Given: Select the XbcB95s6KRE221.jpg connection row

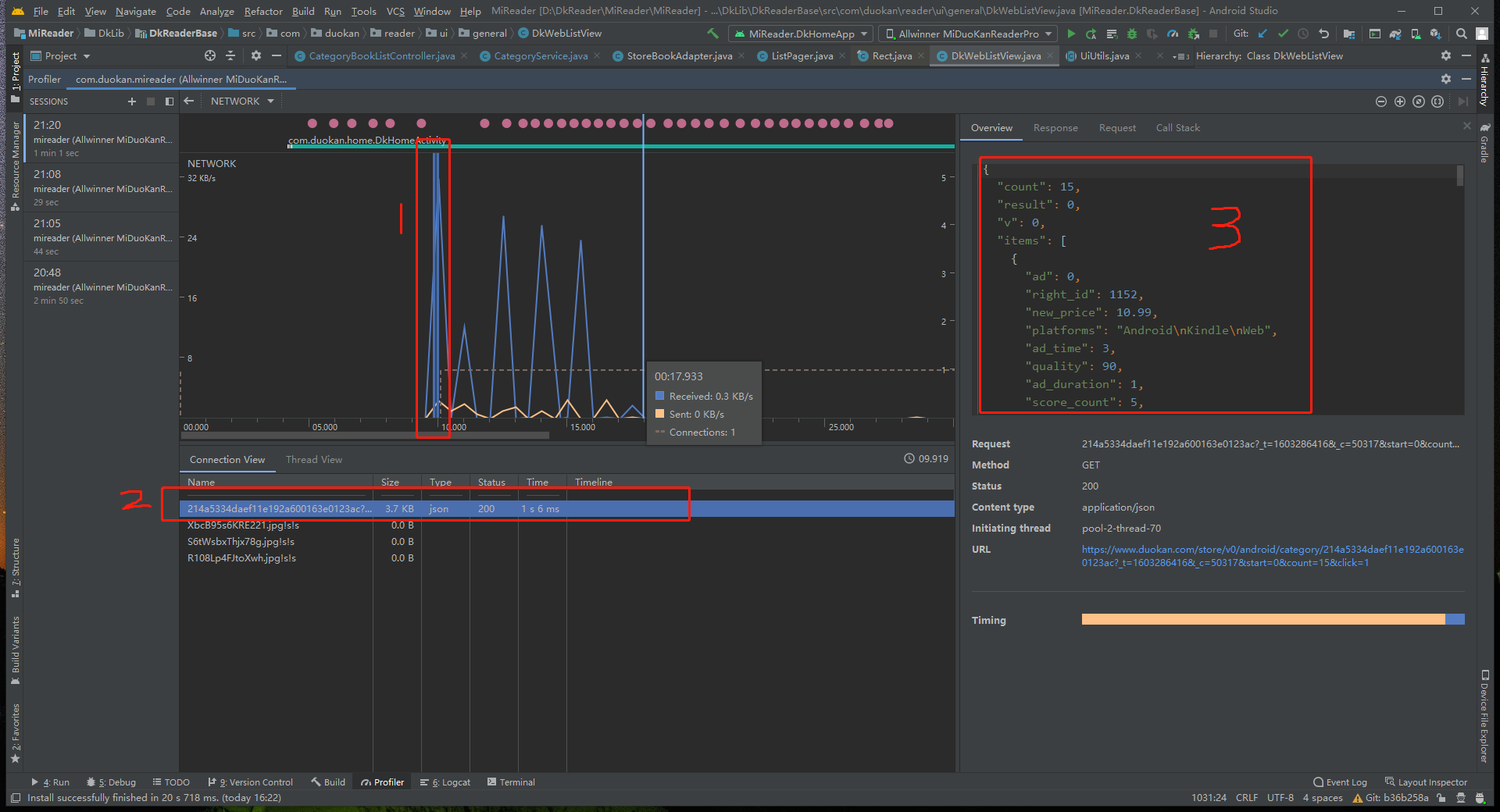Looking at the screenshot, I should (x=567, y=525).
